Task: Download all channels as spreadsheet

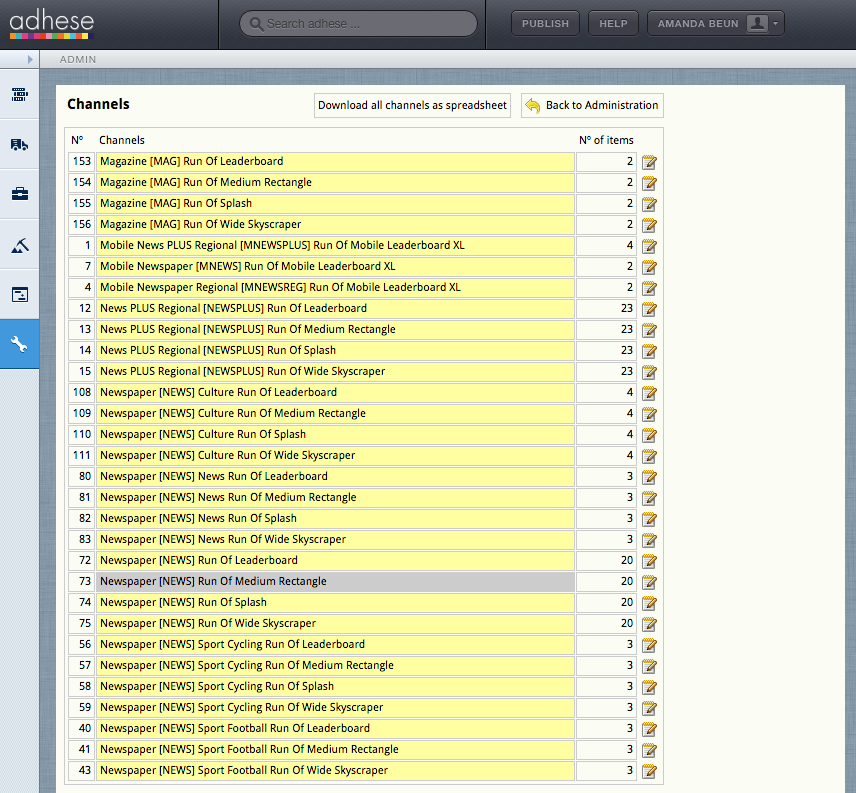Action: [413, 105]
